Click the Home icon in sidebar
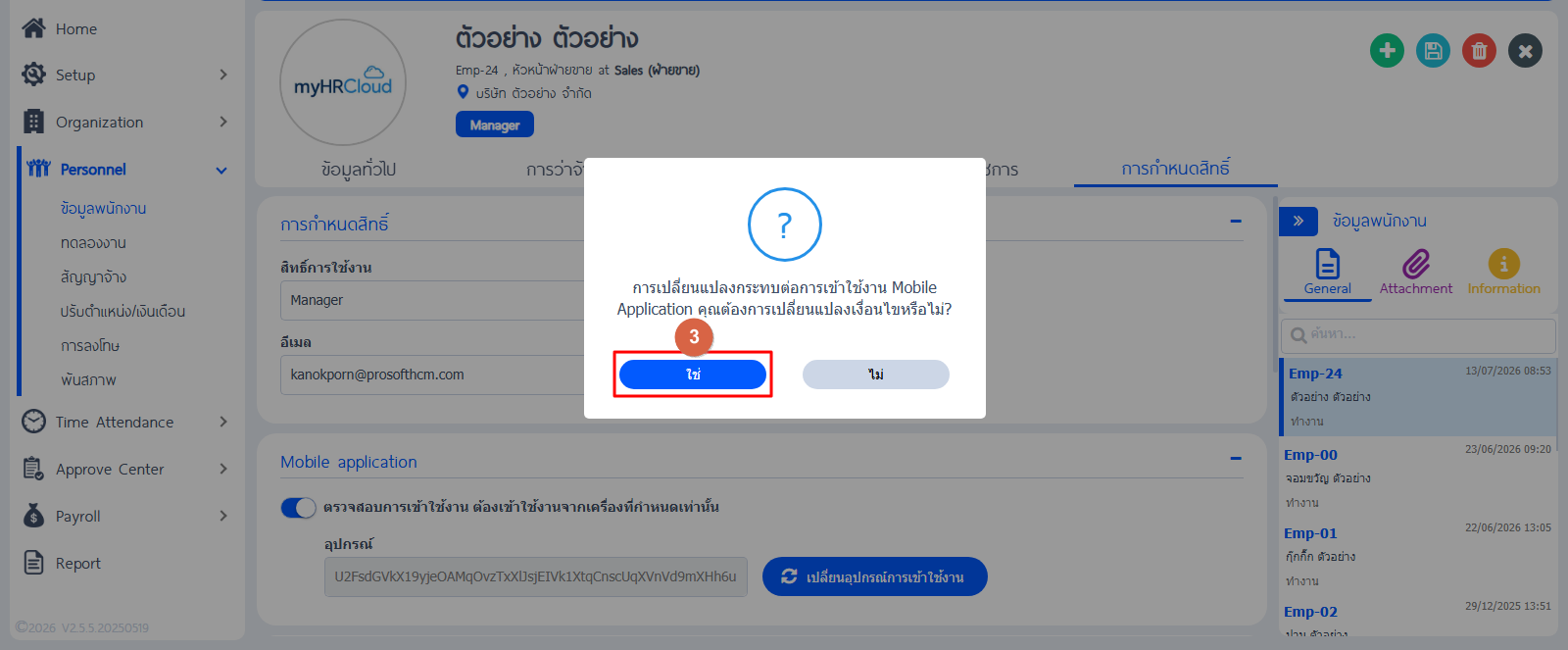1568x650 pixels. [x=34, y=28]
